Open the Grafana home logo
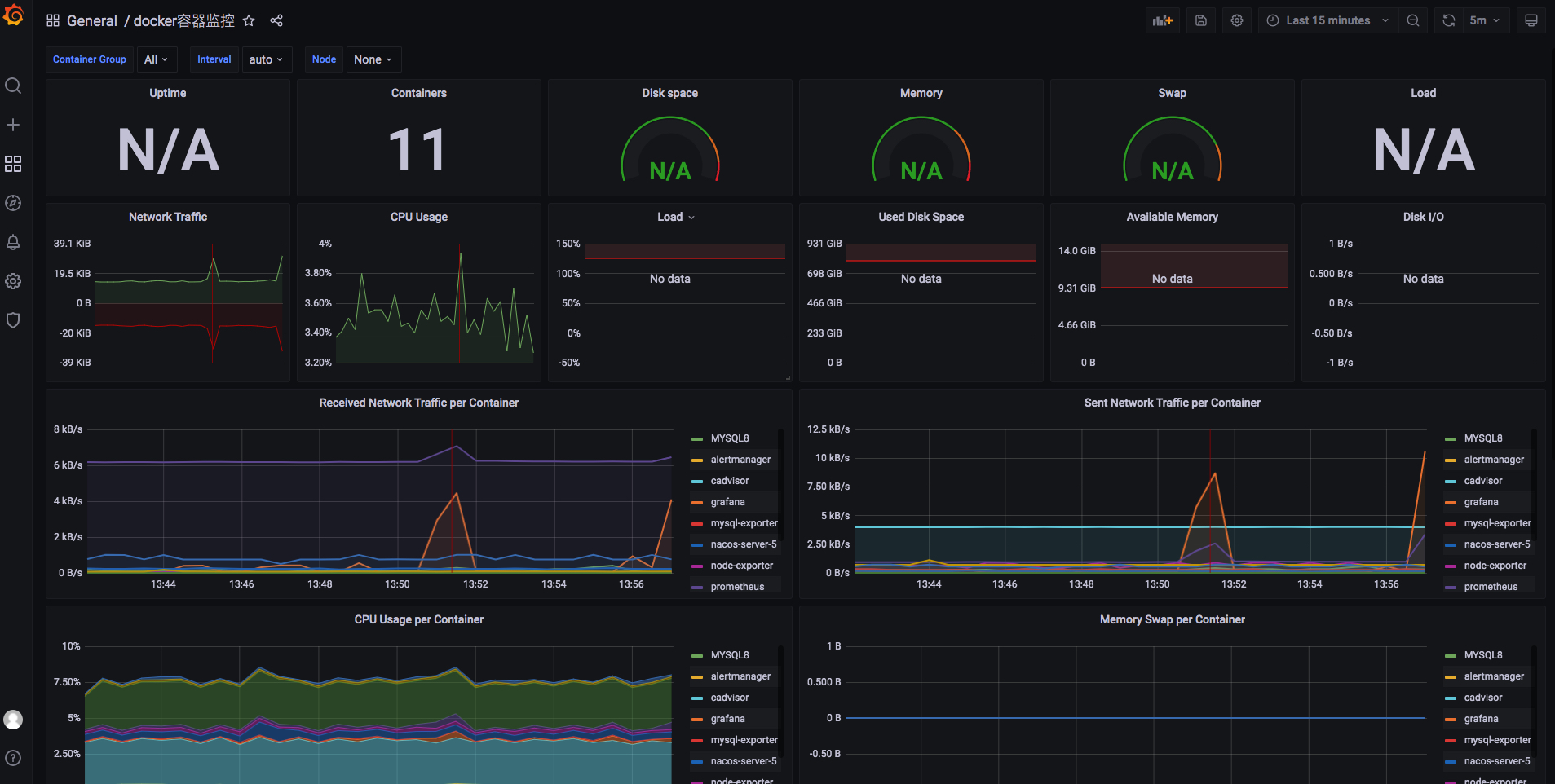This screenshot has width=1555, height=784. [x=13, y=15]
